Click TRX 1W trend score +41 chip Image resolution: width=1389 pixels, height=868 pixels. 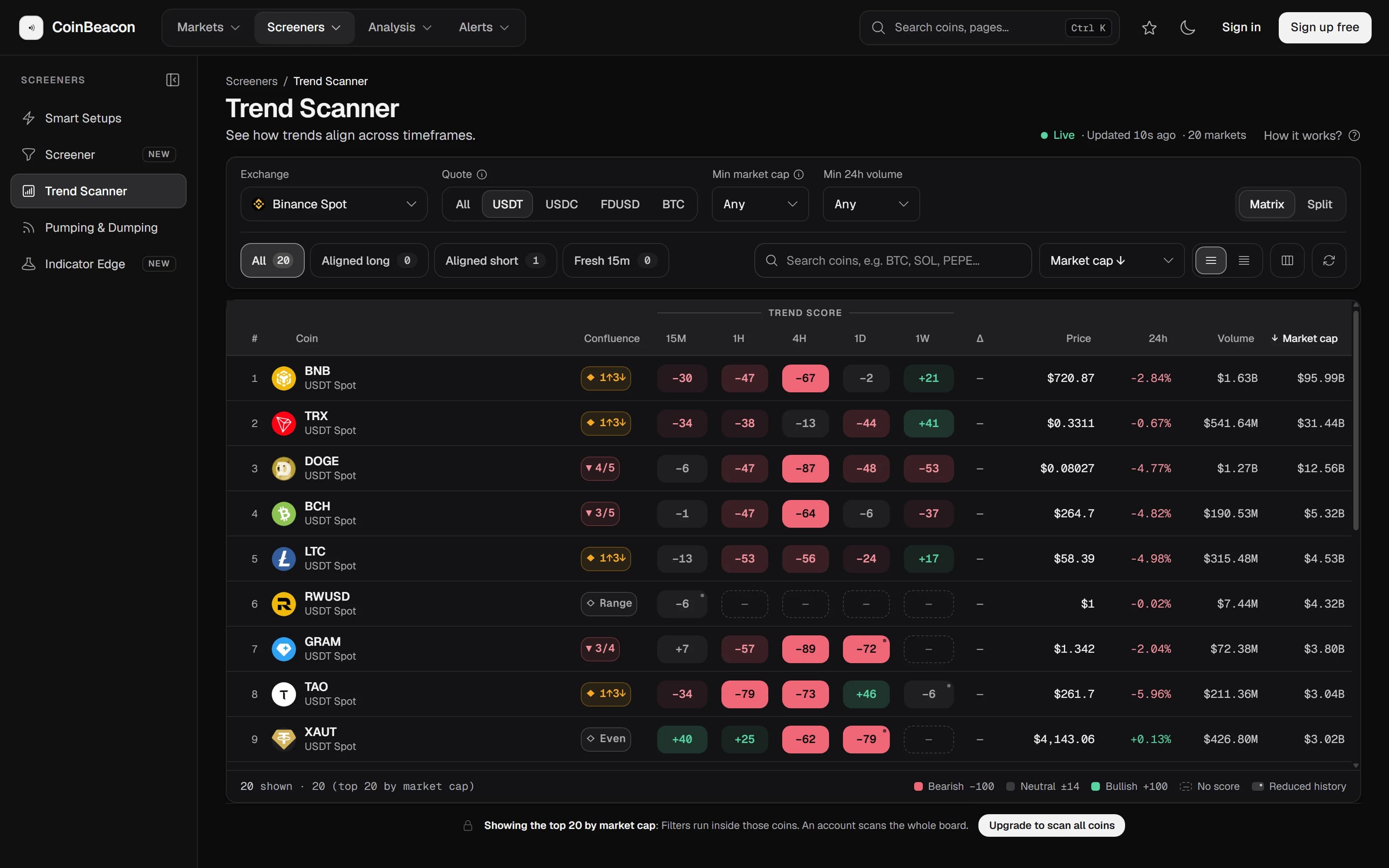pos(929,424)
